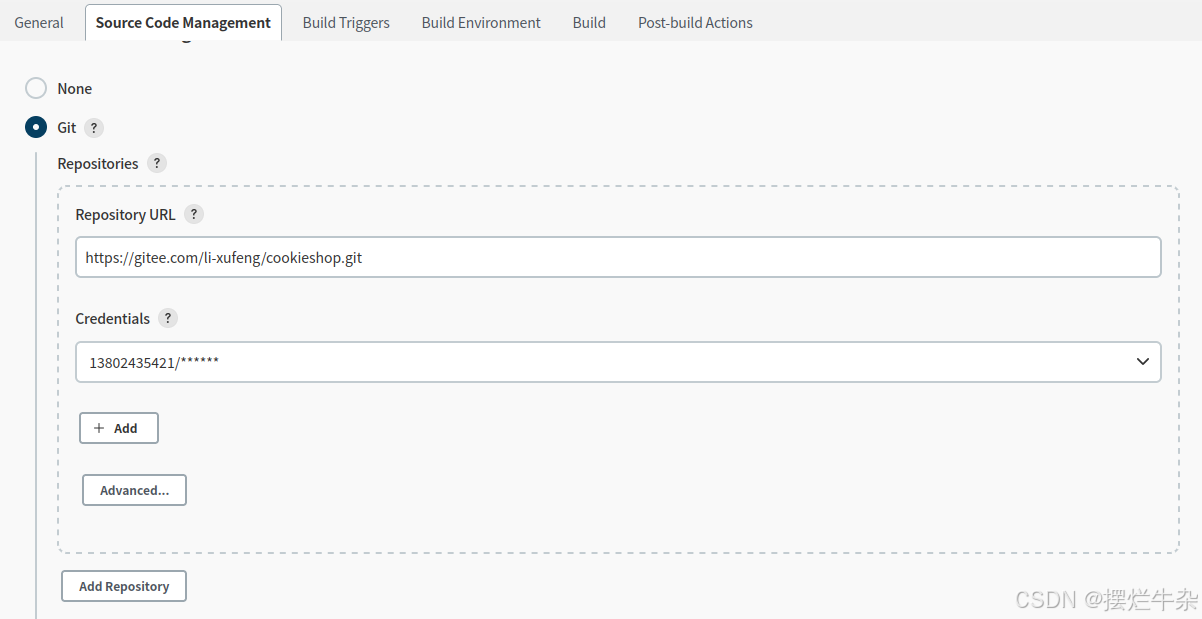Add new credentials with Add button
This screenshot has height=619, width=1202.
119,428
